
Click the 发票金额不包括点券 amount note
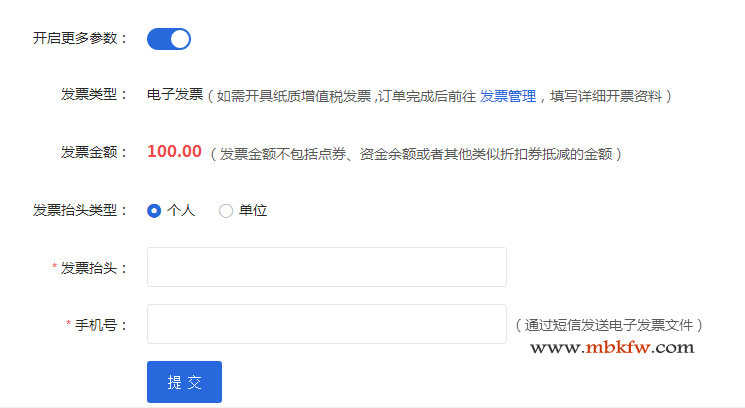(417, 154)
